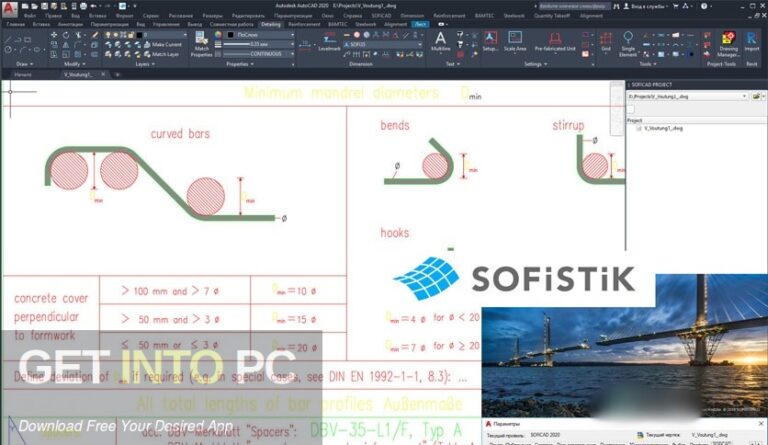Click the open folder icon in SOFiCAD Project
This screenshot has width=768, height=445.
click(x=757, y=96)
